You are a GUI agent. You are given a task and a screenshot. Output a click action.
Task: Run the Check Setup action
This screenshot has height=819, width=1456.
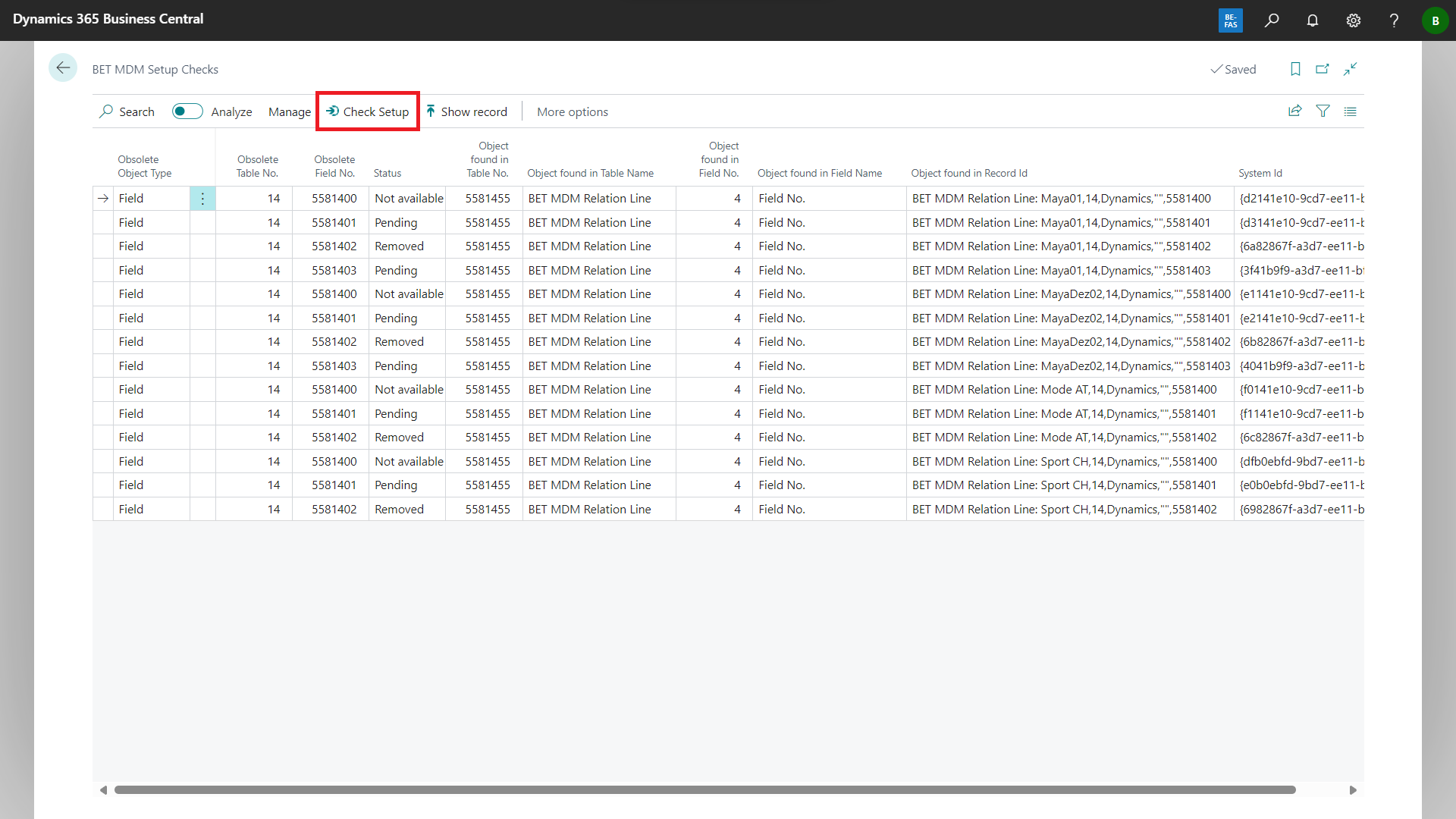pyautogui.click(x=368, y=111)
